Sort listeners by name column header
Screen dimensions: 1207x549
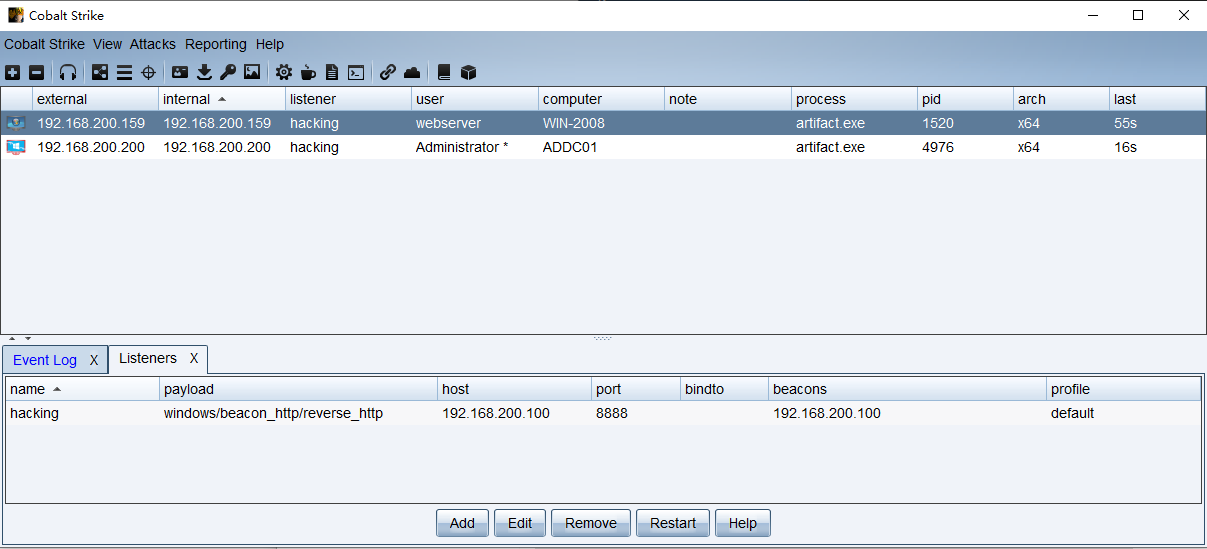click(x=82, y=389)
